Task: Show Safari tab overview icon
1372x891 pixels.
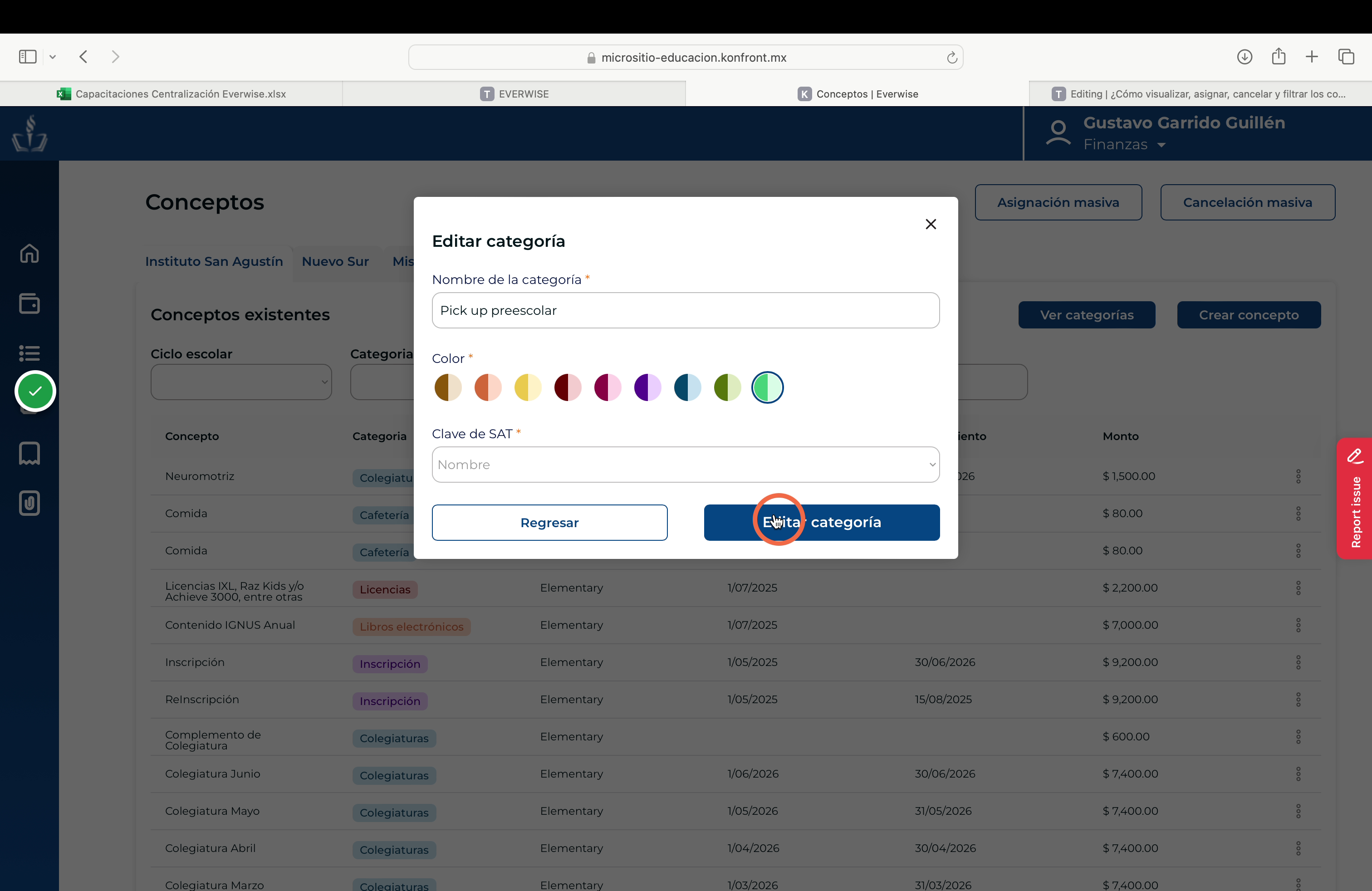Action: coord(1346,56)
